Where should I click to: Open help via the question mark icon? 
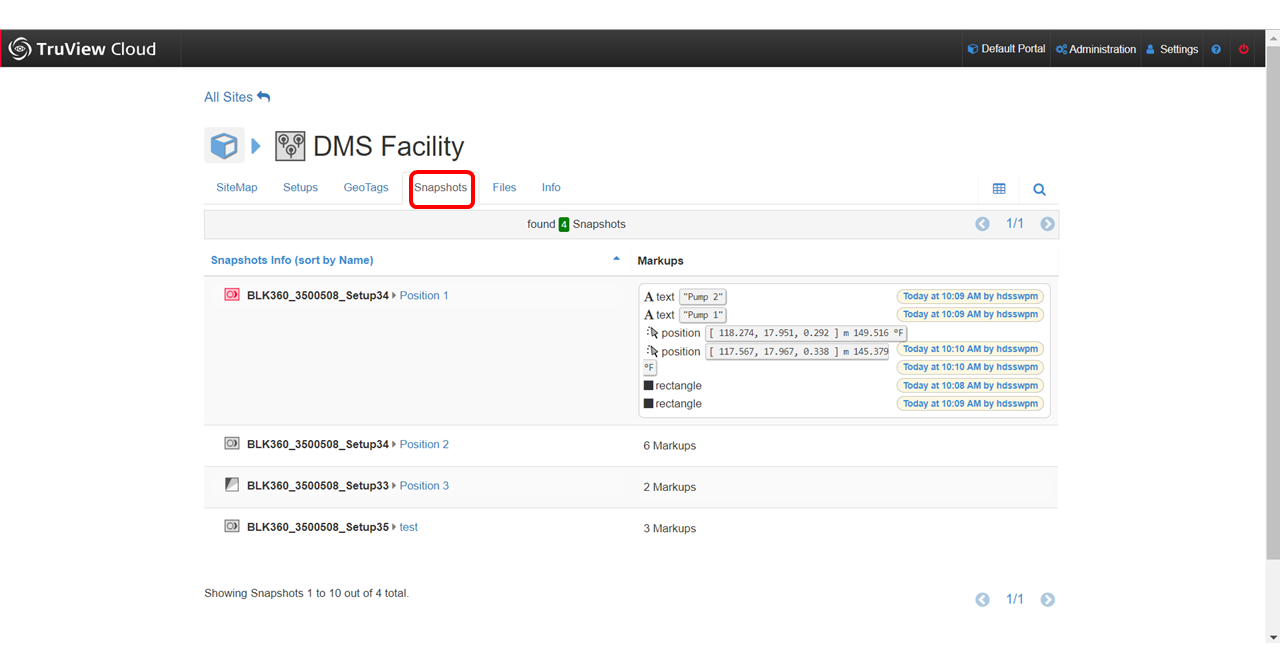[1216, 49]
